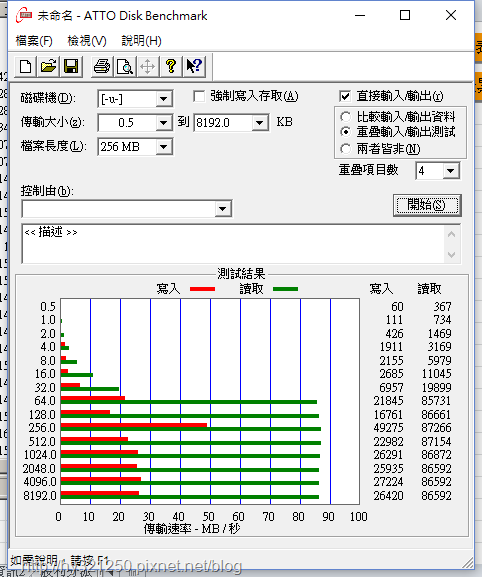482x577 pixels.
Task: Print results using the printer icon
Action: pyautogui.click(x=102, y=67)
